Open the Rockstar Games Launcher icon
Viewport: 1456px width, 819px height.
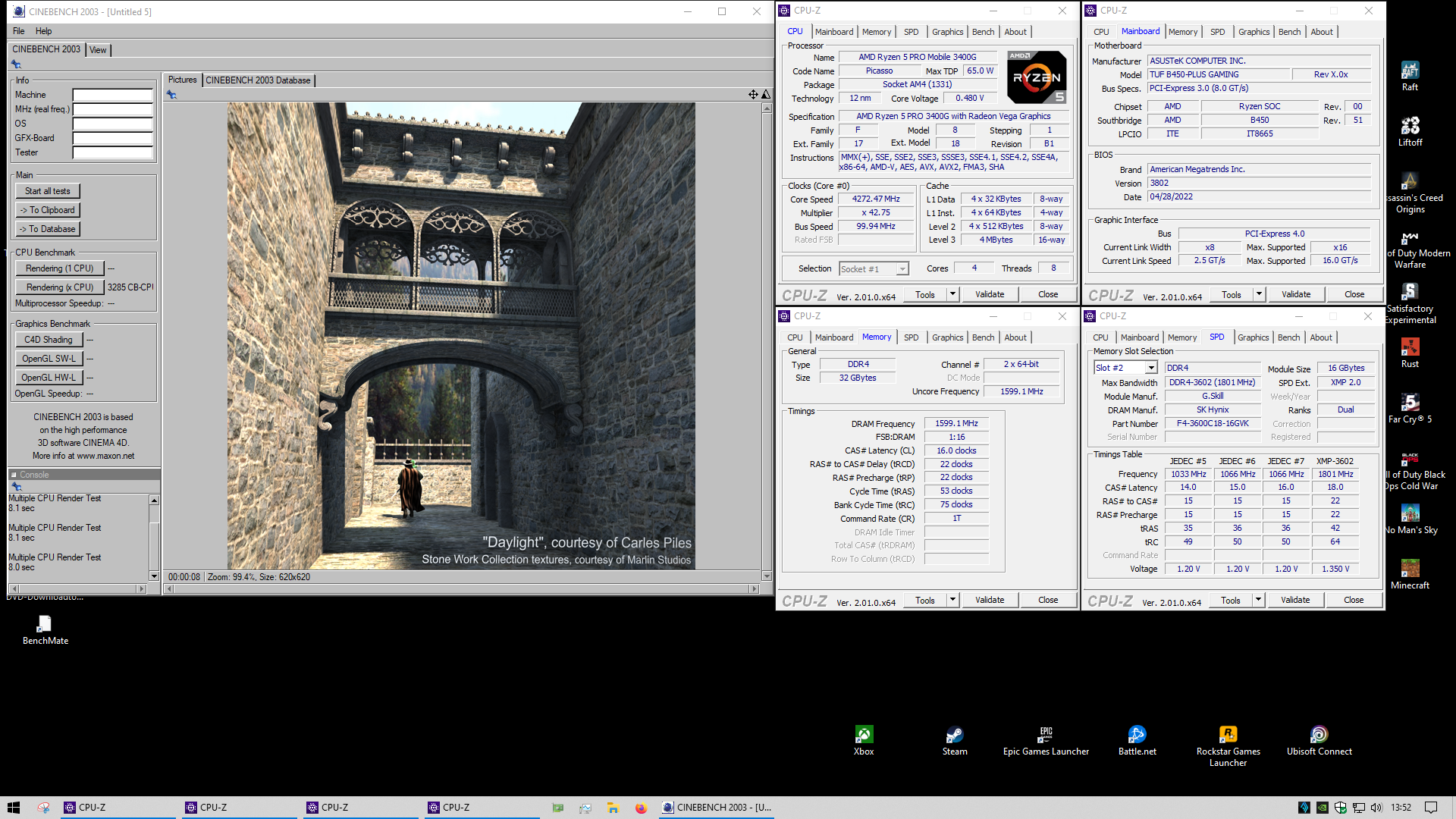click(1228, 746)
